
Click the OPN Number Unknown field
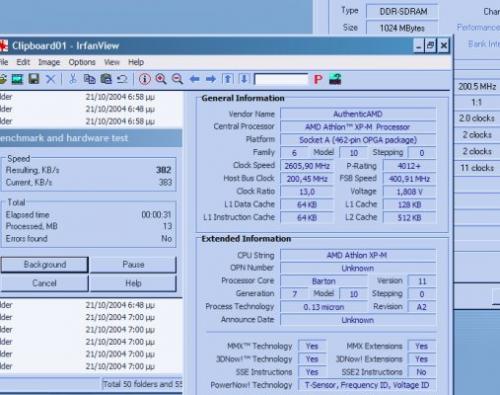click(x=358, y=268)
